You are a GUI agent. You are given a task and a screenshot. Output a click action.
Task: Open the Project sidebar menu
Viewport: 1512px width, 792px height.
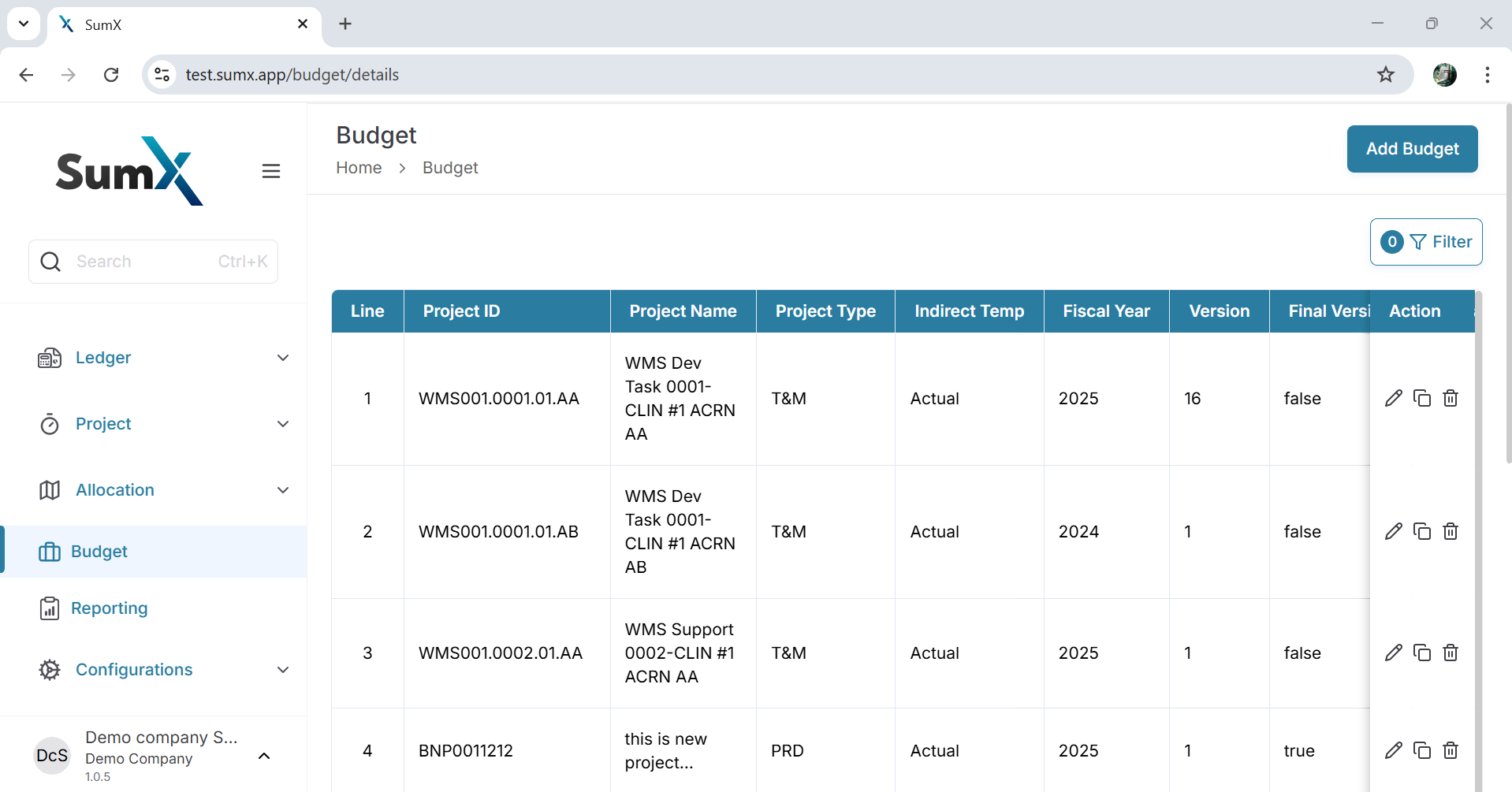click(x=154, y=424)
